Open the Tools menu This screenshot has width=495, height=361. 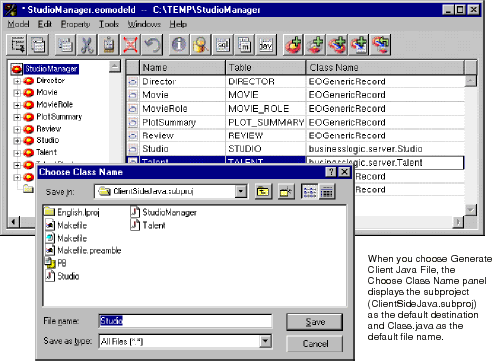pyautogui.click(x=109, y=24)
